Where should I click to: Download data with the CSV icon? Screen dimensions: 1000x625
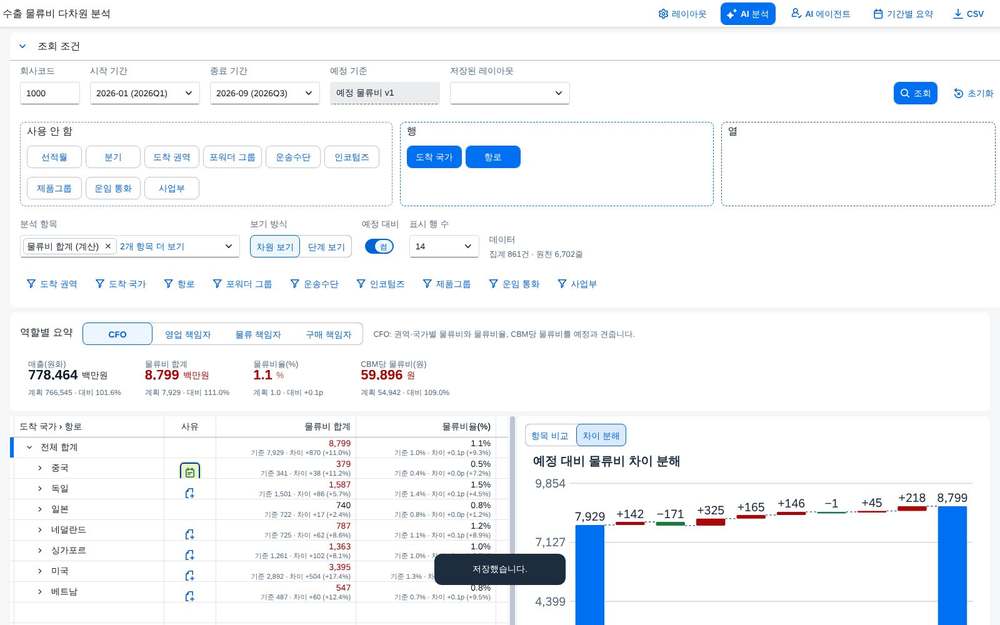[957, 13]
